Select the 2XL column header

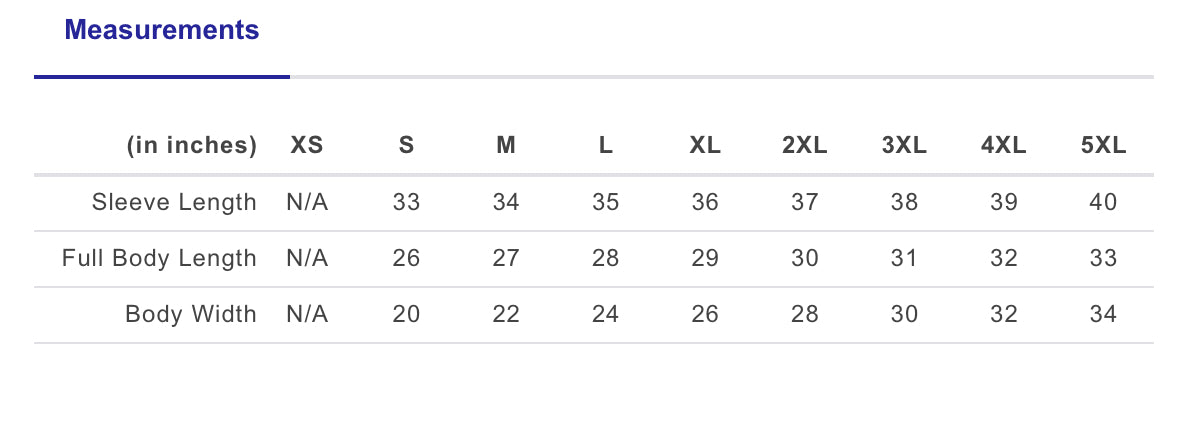point(804,146)
